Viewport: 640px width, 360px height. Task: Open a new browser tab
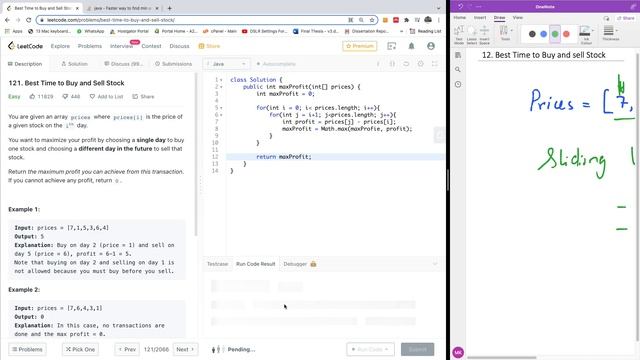(x=169, y=8)
